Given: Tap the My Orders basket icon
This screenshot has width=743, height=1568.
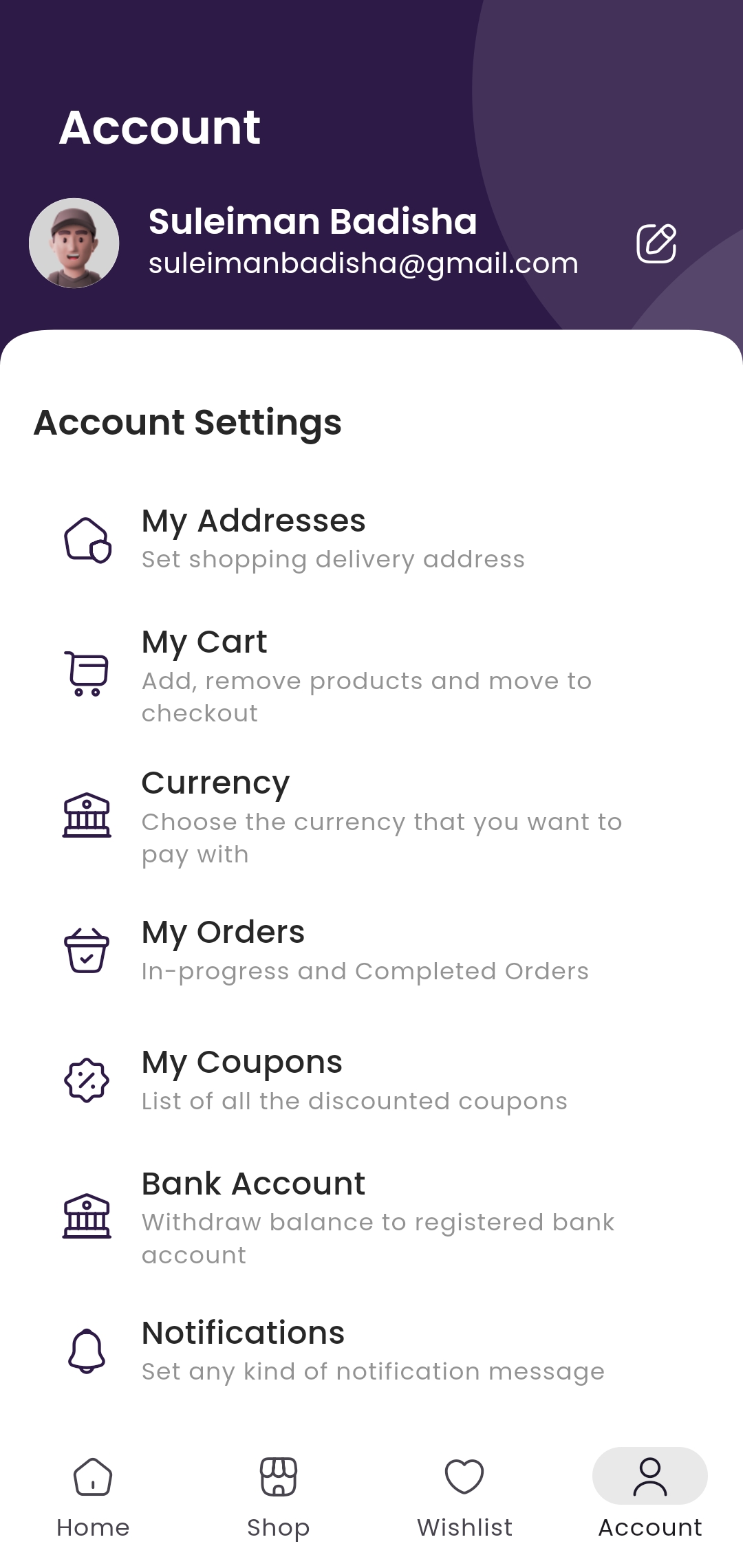Looking at the screenshot, I should tap(87, 950).
